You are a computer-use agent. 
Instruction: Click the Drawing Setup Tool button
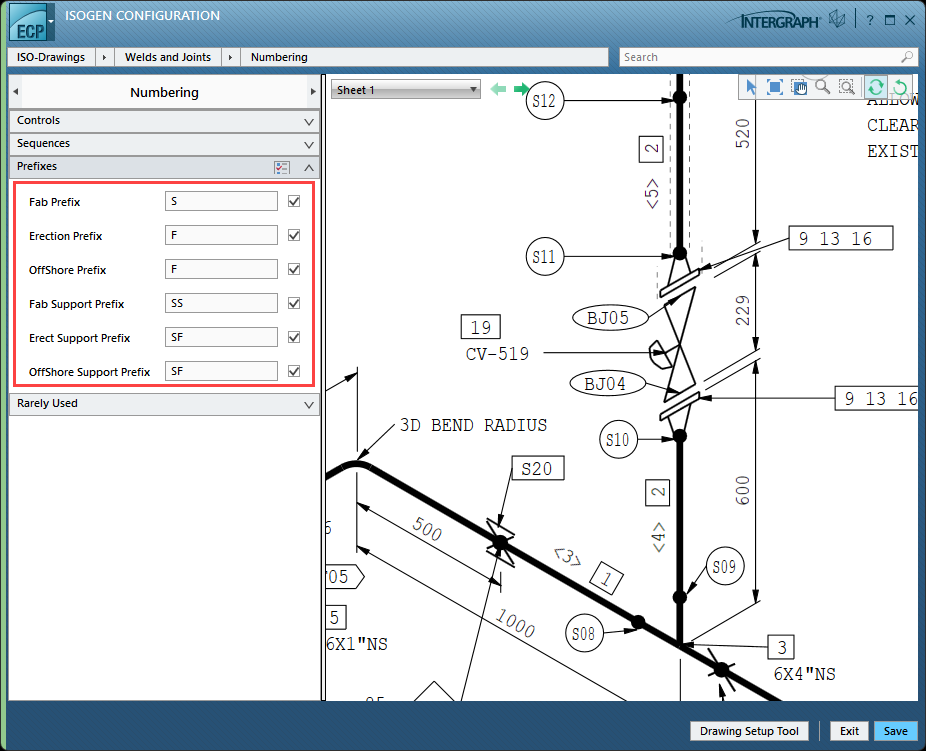[x=749, y=731]
